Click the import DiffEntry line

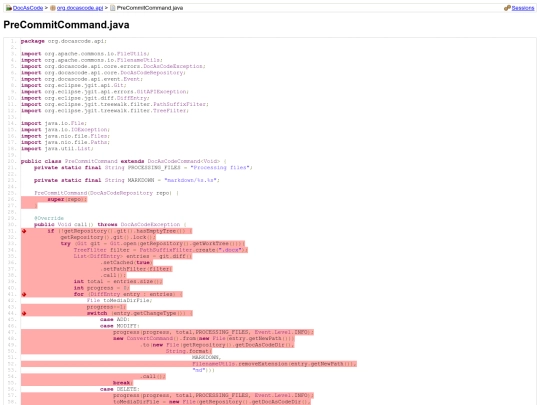[x=85, y=98]
